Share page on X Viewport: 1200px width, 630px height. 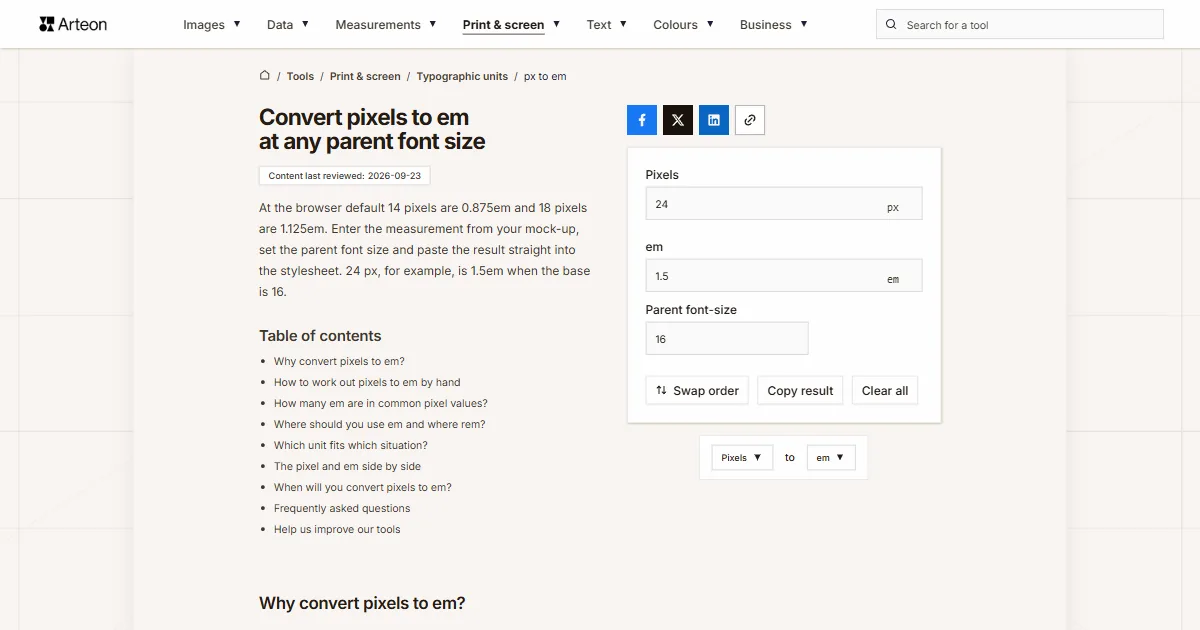(x=678, y=120)
